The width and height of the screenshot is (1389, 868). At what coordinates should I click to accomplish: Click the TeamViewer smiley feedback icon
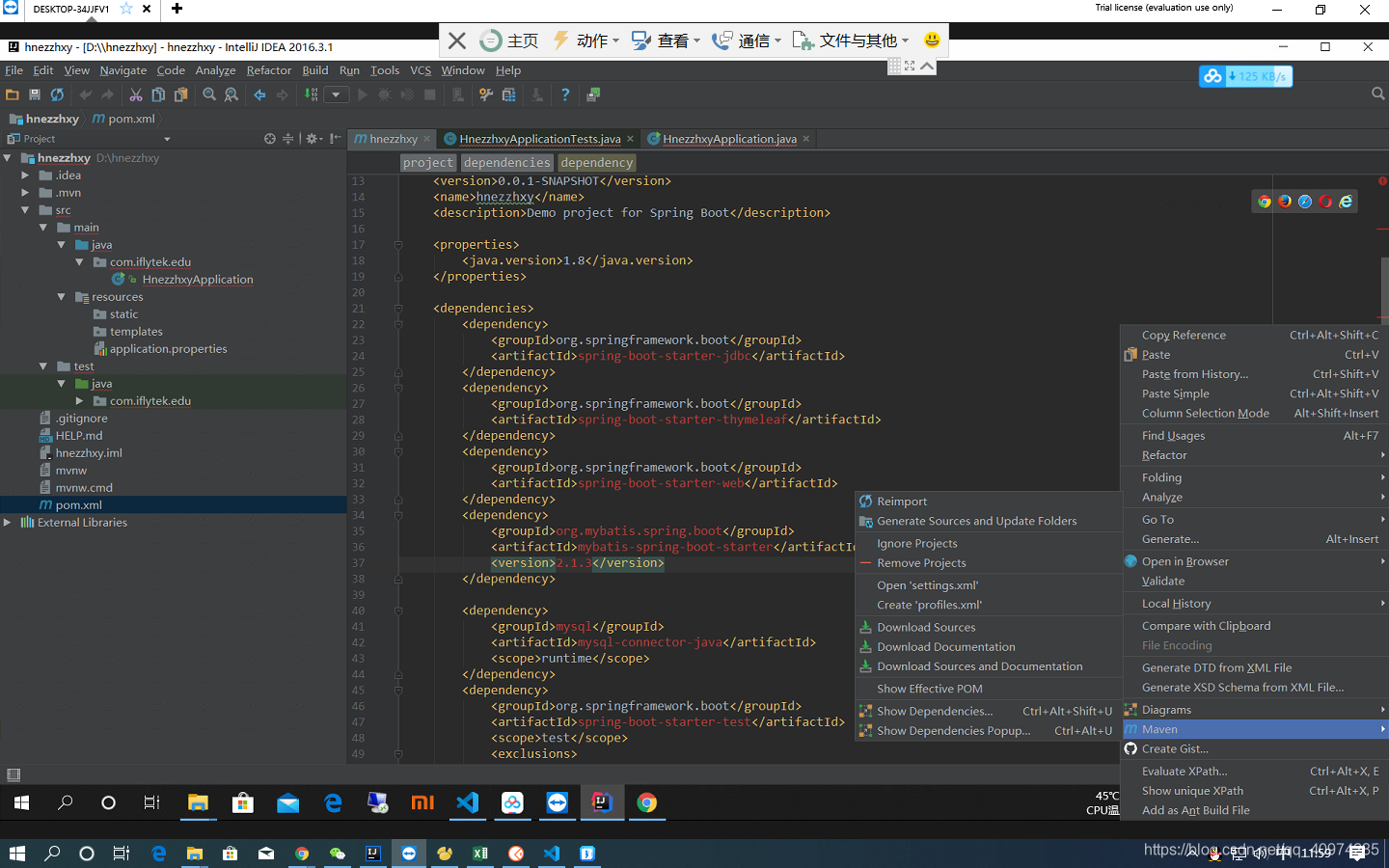(932, 40)
